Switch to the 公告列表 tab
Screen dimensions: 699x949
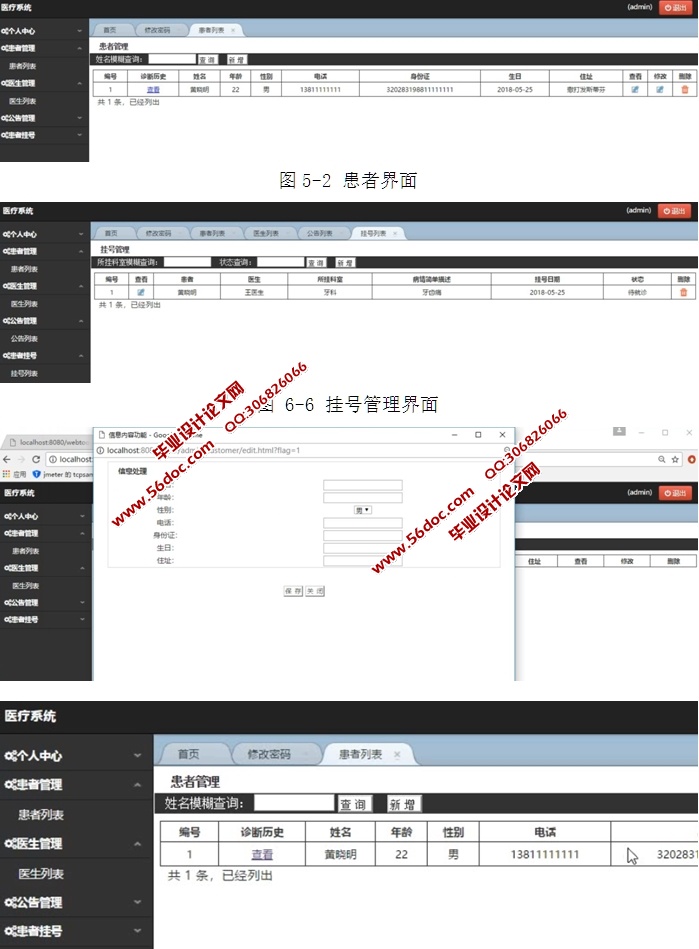(x=320, y=233)
